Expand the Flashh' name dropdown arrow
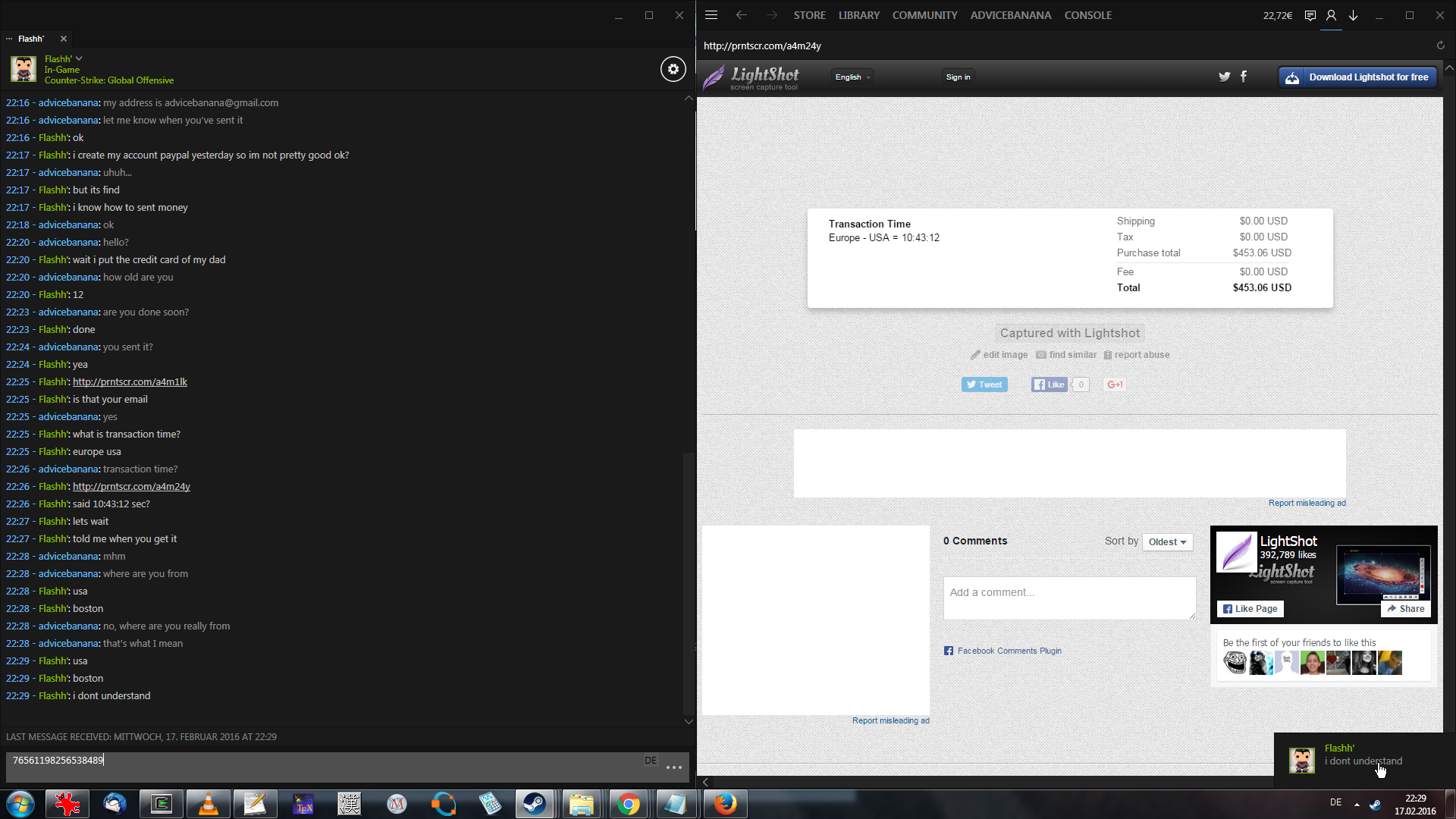The image size is (1456, 819). point(79,58)
